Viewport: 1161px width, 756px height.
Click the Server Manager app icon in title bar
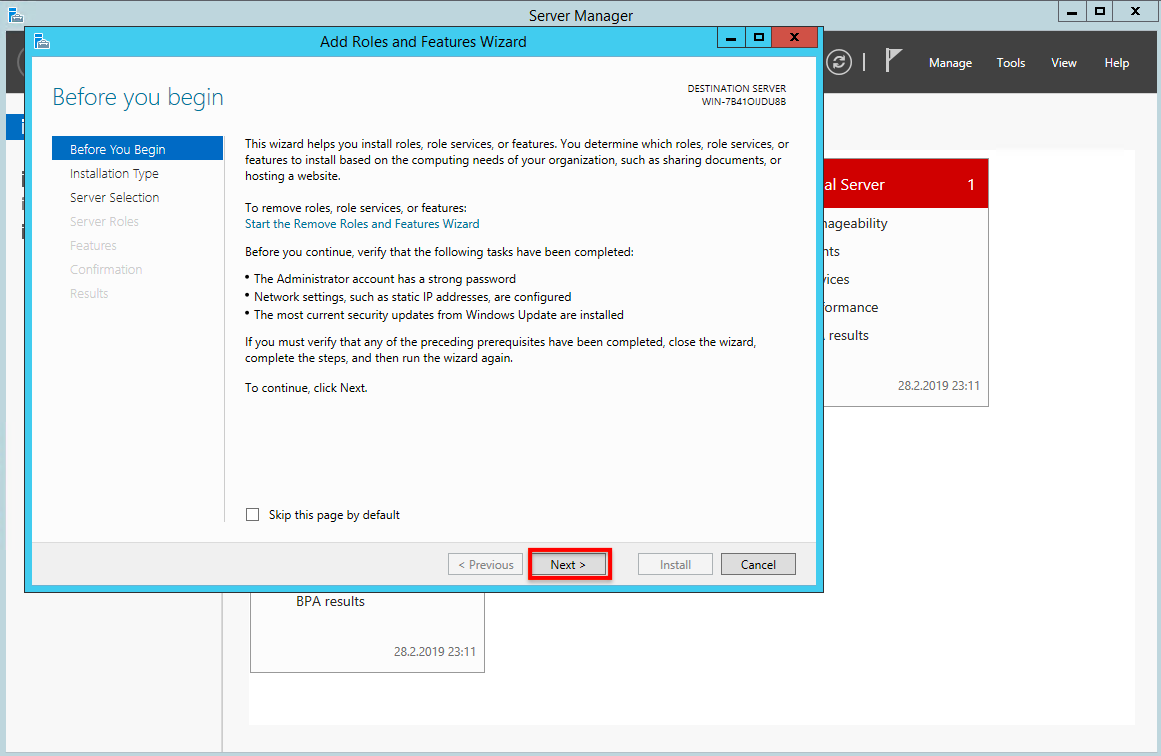point(15,14)
